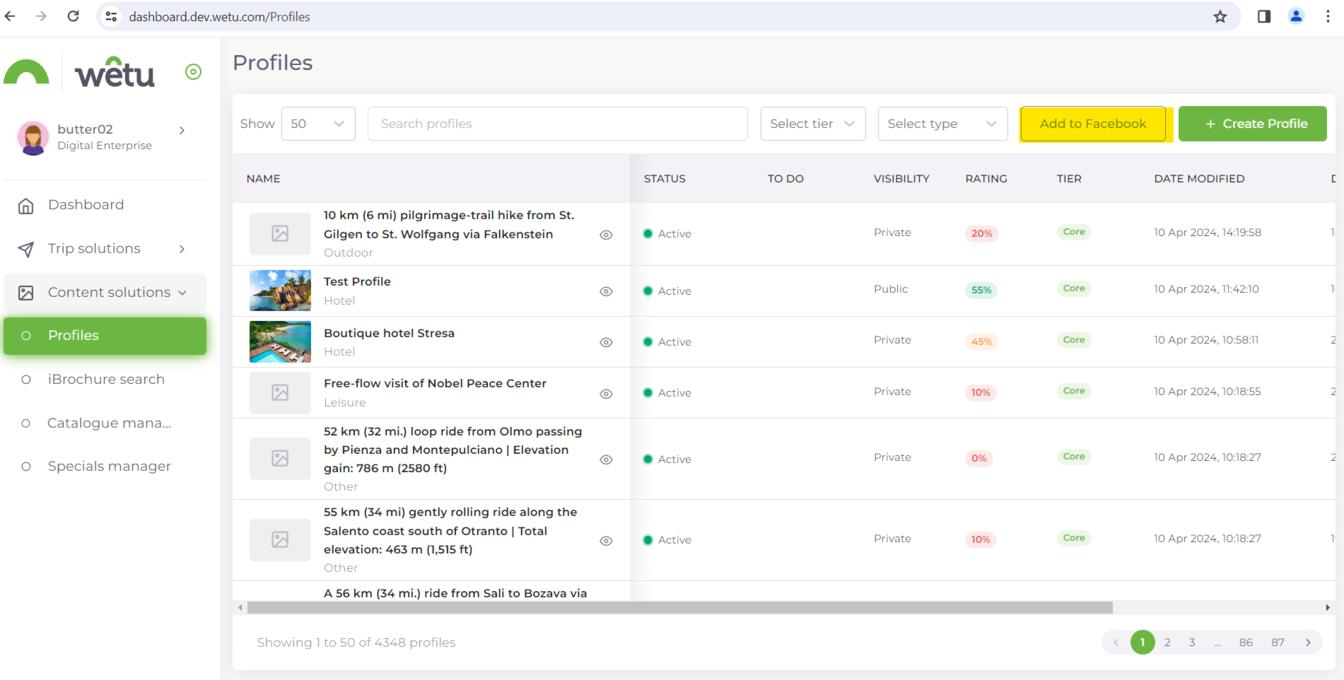Open the Select type dropdown
Viewport: 1344px width, 680px height.
pyautogui.click(x=942, y=124)
